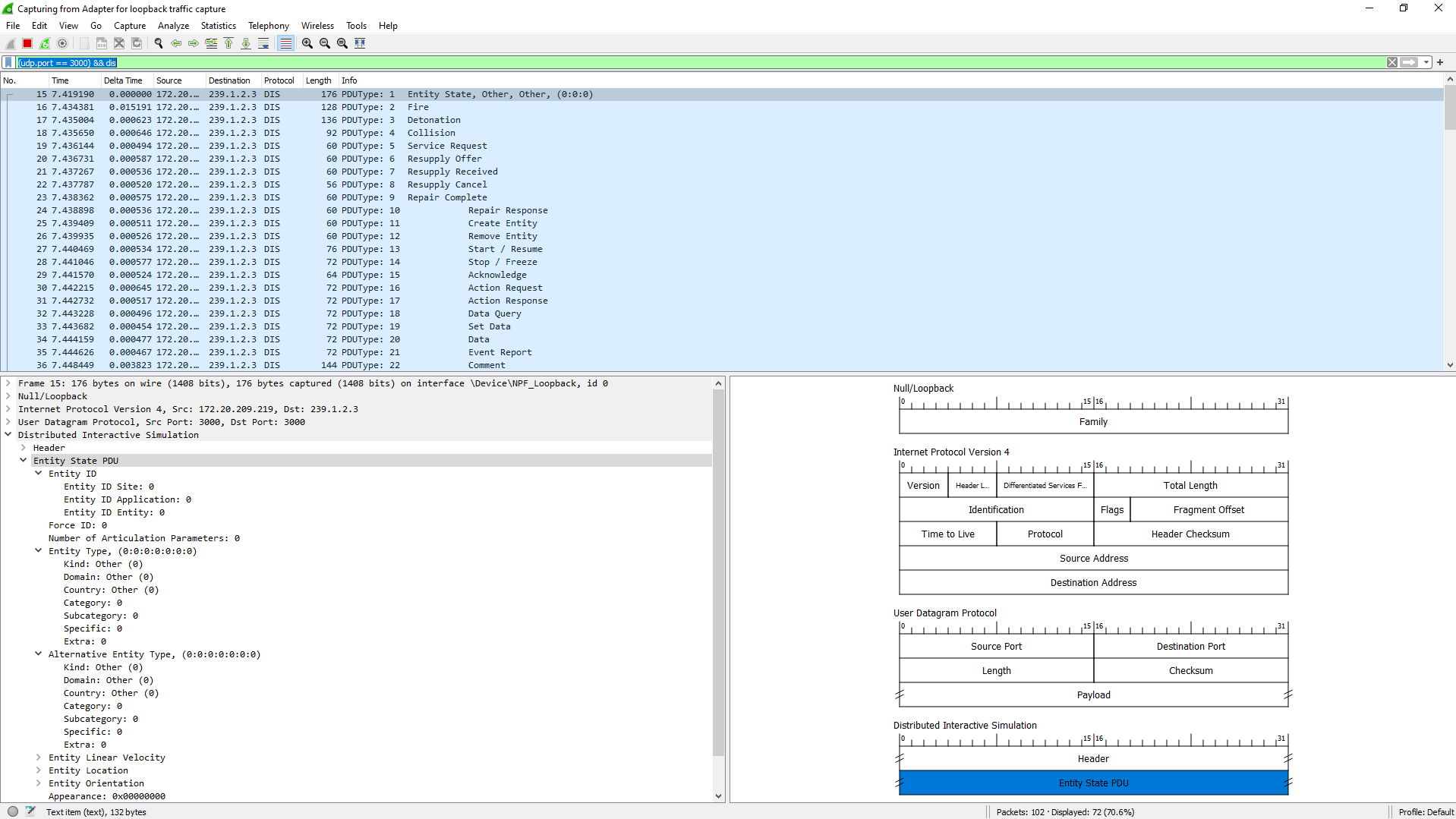Zoom in on main window text
This screenshot has height=819, width=1456.
pyautogui.click(x=307, y=43)
